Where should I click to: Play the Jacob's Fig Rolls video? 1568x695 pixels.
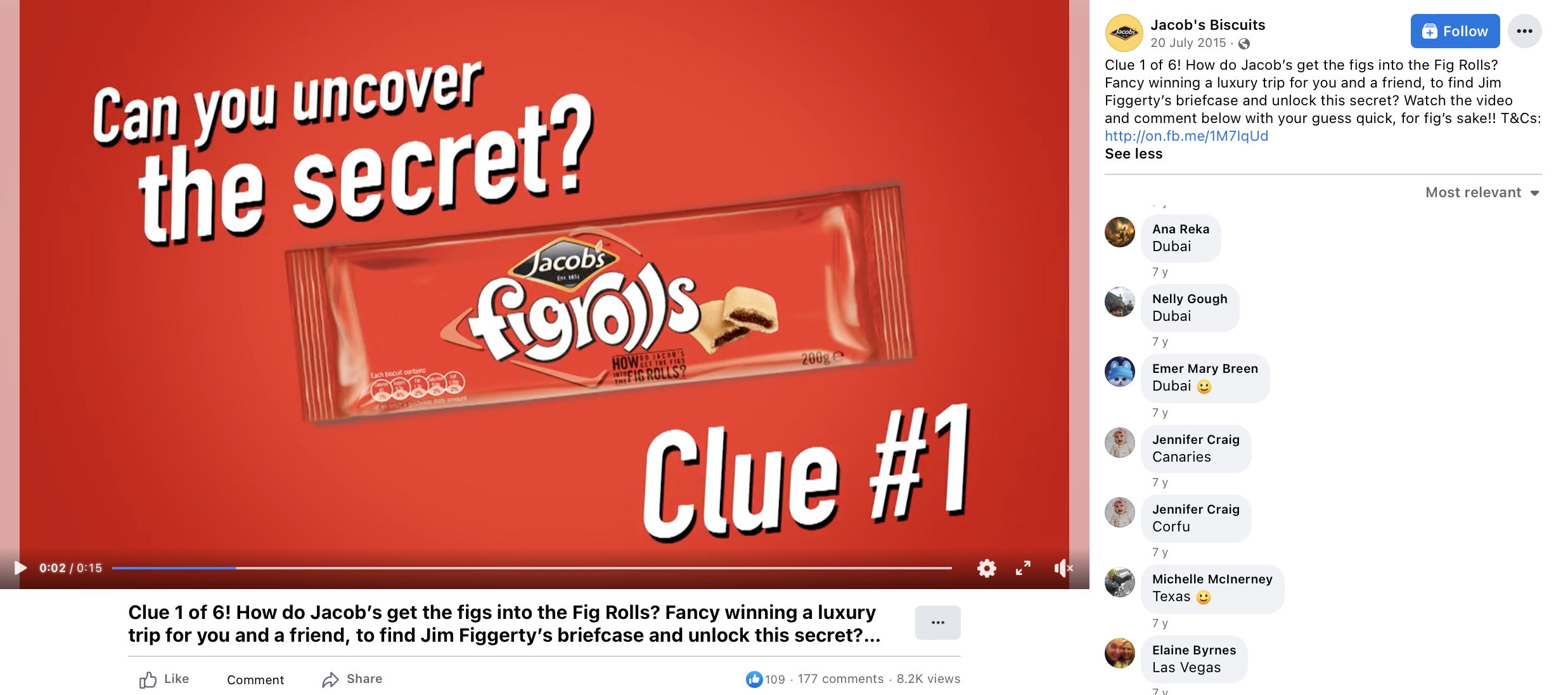[20, 568]
